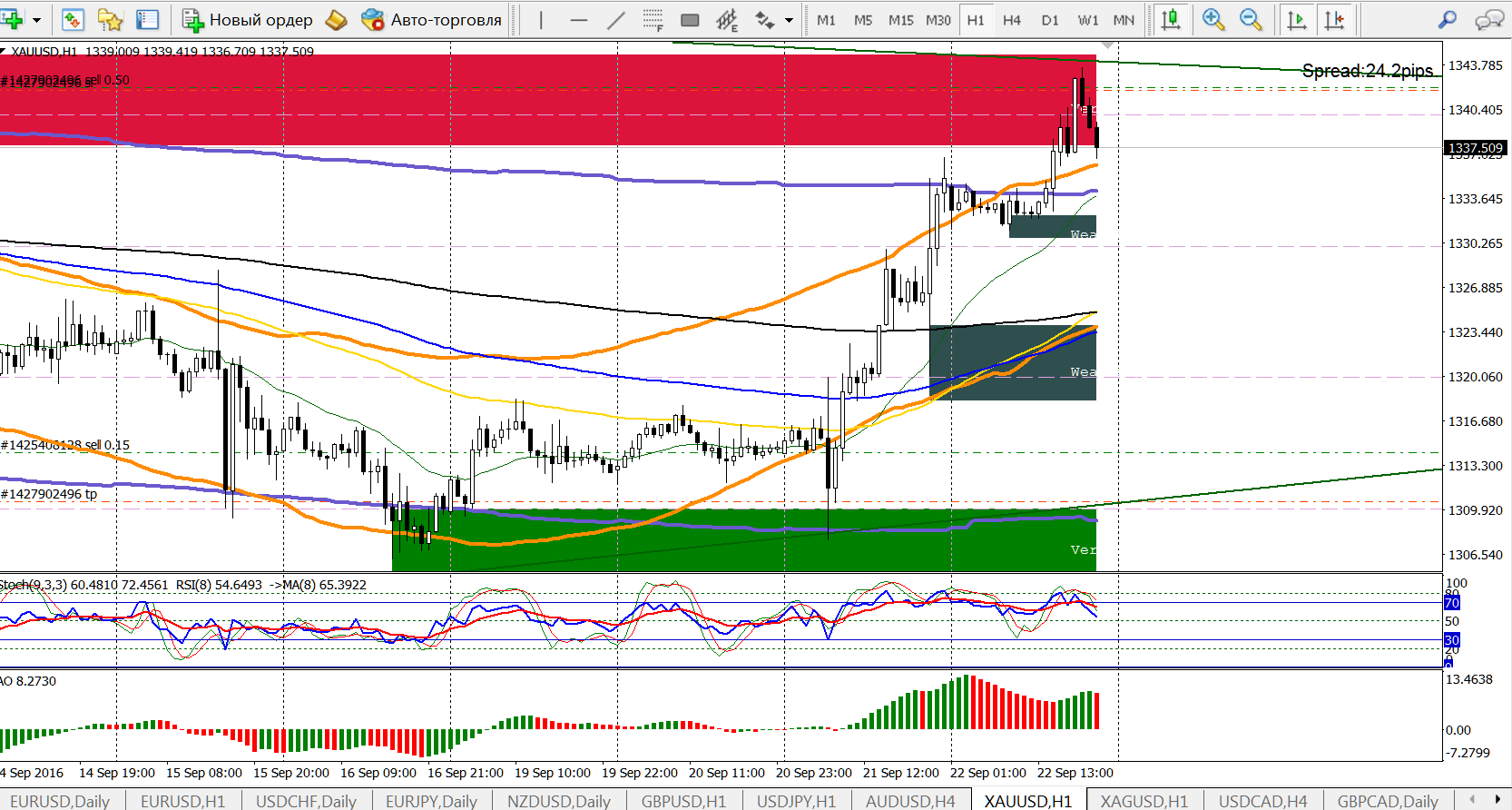This screenshot has height=810, width=1512.
Task: Open the new chart dropdown arrow
Action: click(x=37, y=20)
